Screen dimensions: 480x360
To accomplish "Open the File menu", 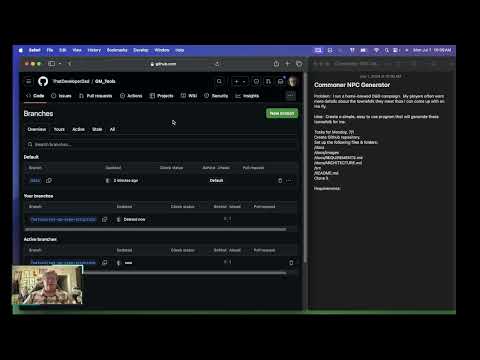I will tap(50, 50).
